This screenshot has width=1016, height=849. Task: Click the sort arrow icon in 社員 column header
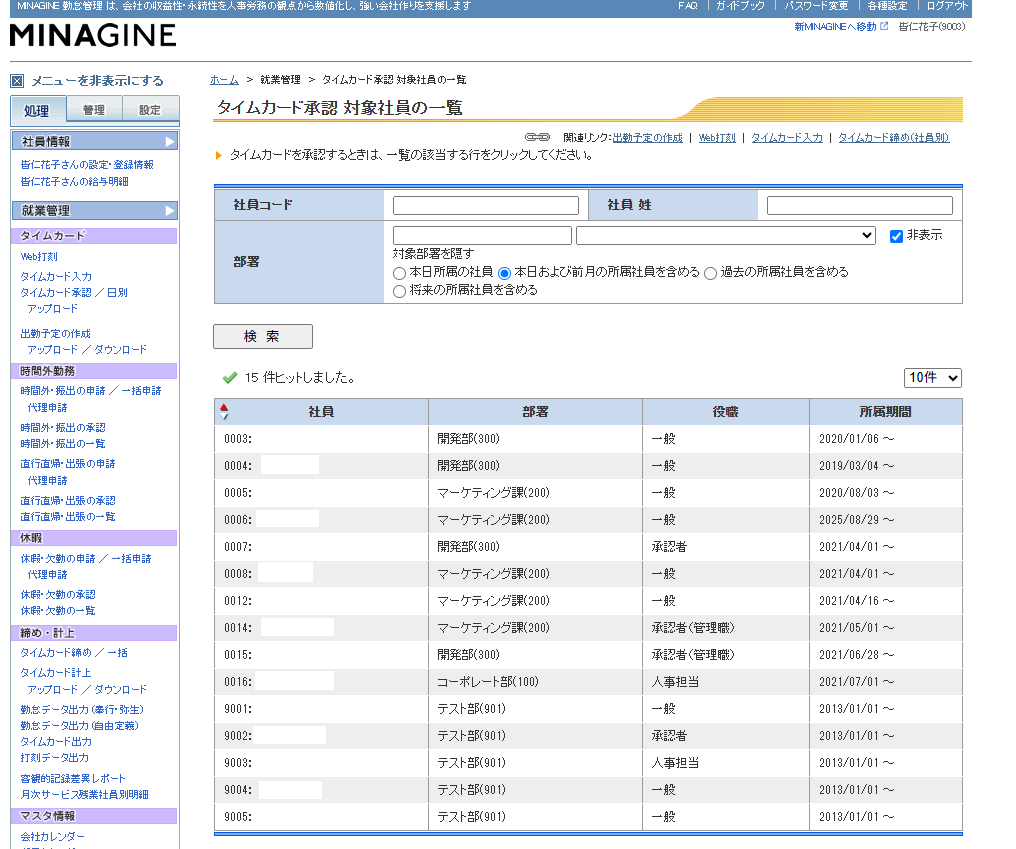point(224,412)
